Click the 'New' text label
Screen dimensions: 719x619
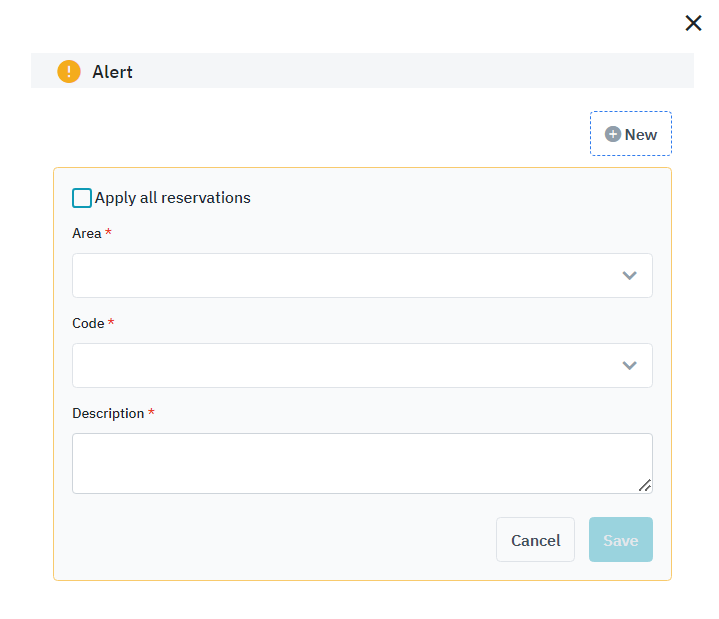click(x=641, y=135)
